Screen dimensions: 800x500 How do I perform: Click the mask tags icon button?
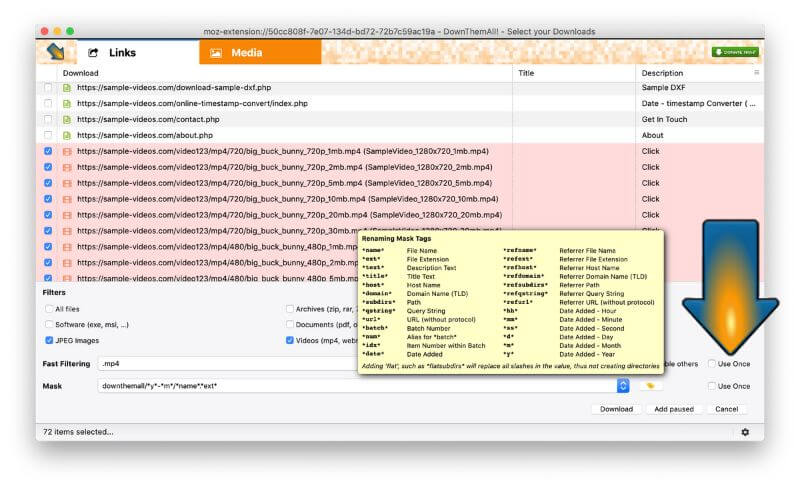pos(650,386)
